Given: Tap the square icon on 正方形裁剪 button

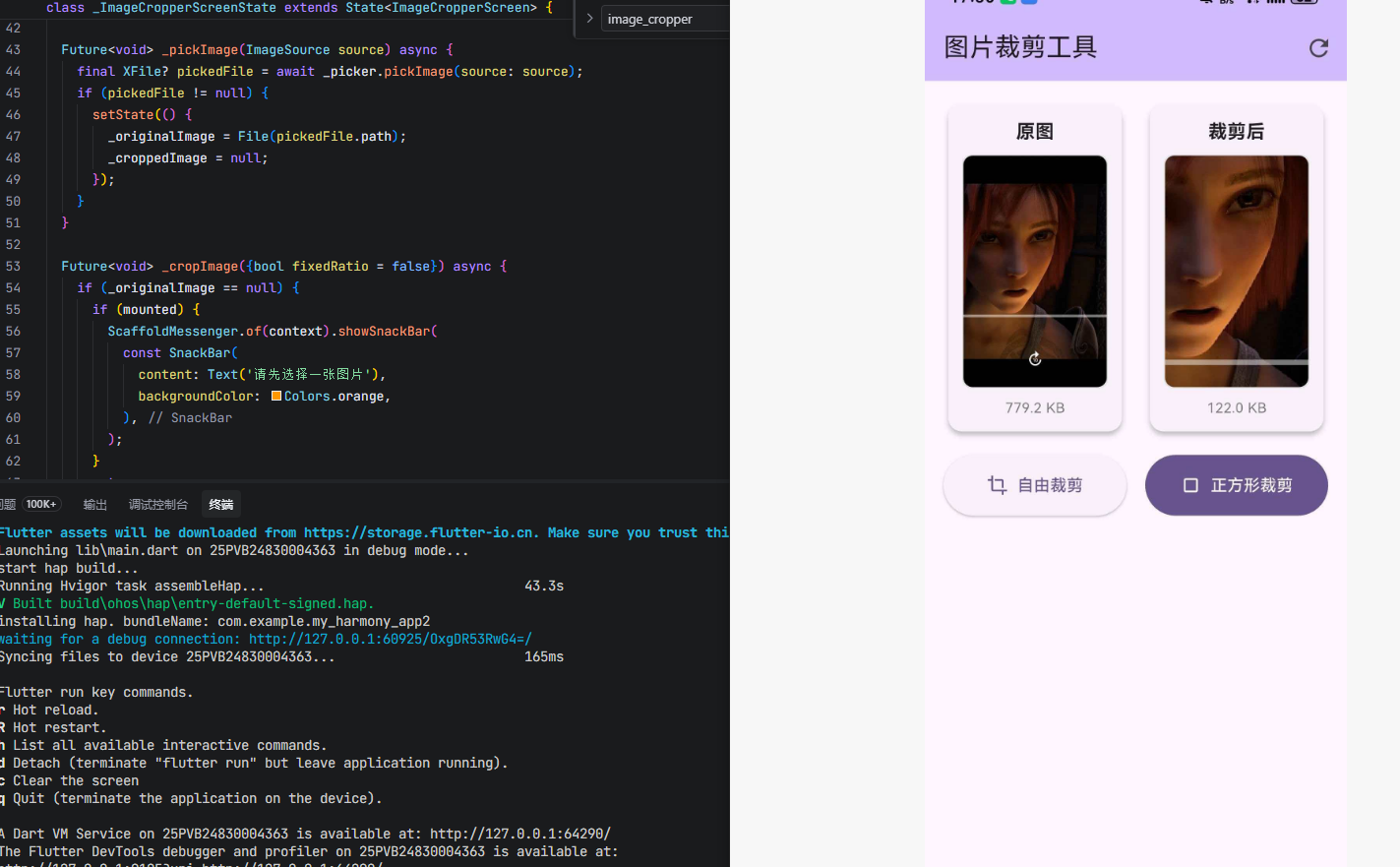Looking at the screenshot, I should click(x=1190, y=485).
